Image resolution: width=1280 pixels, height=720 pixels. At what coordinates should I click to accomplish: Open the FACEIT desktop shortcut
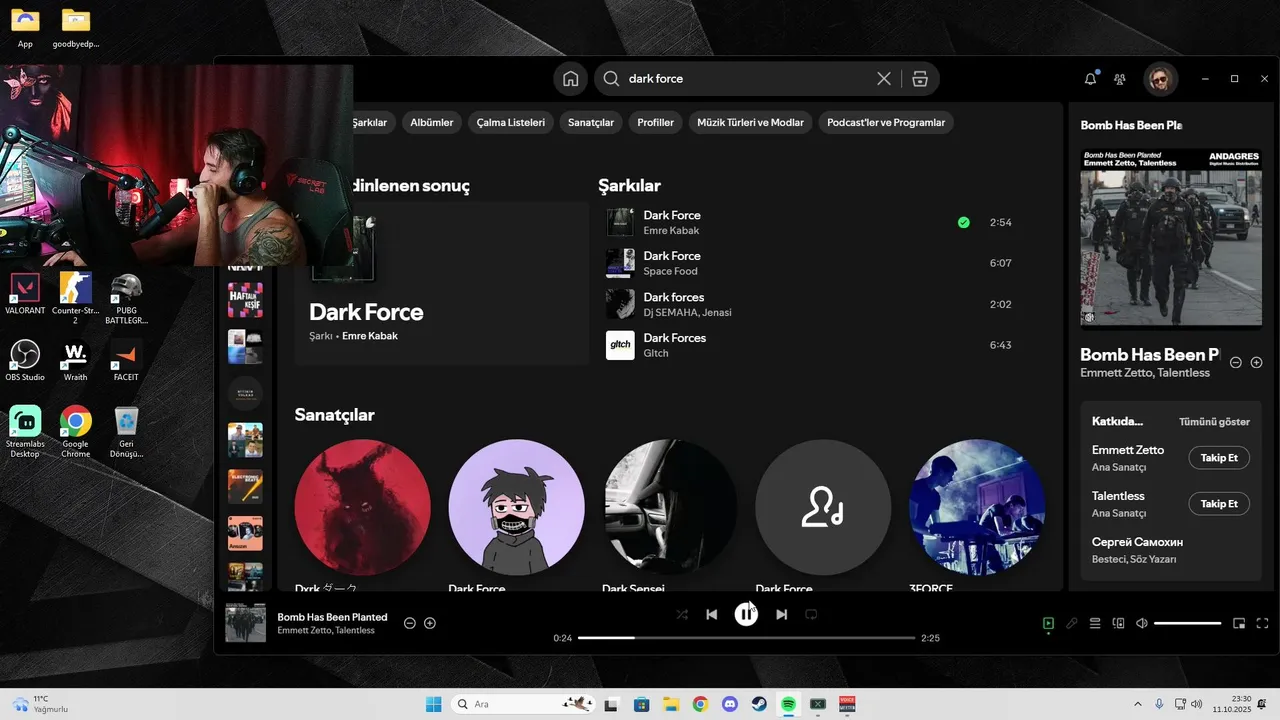(126, 361)
